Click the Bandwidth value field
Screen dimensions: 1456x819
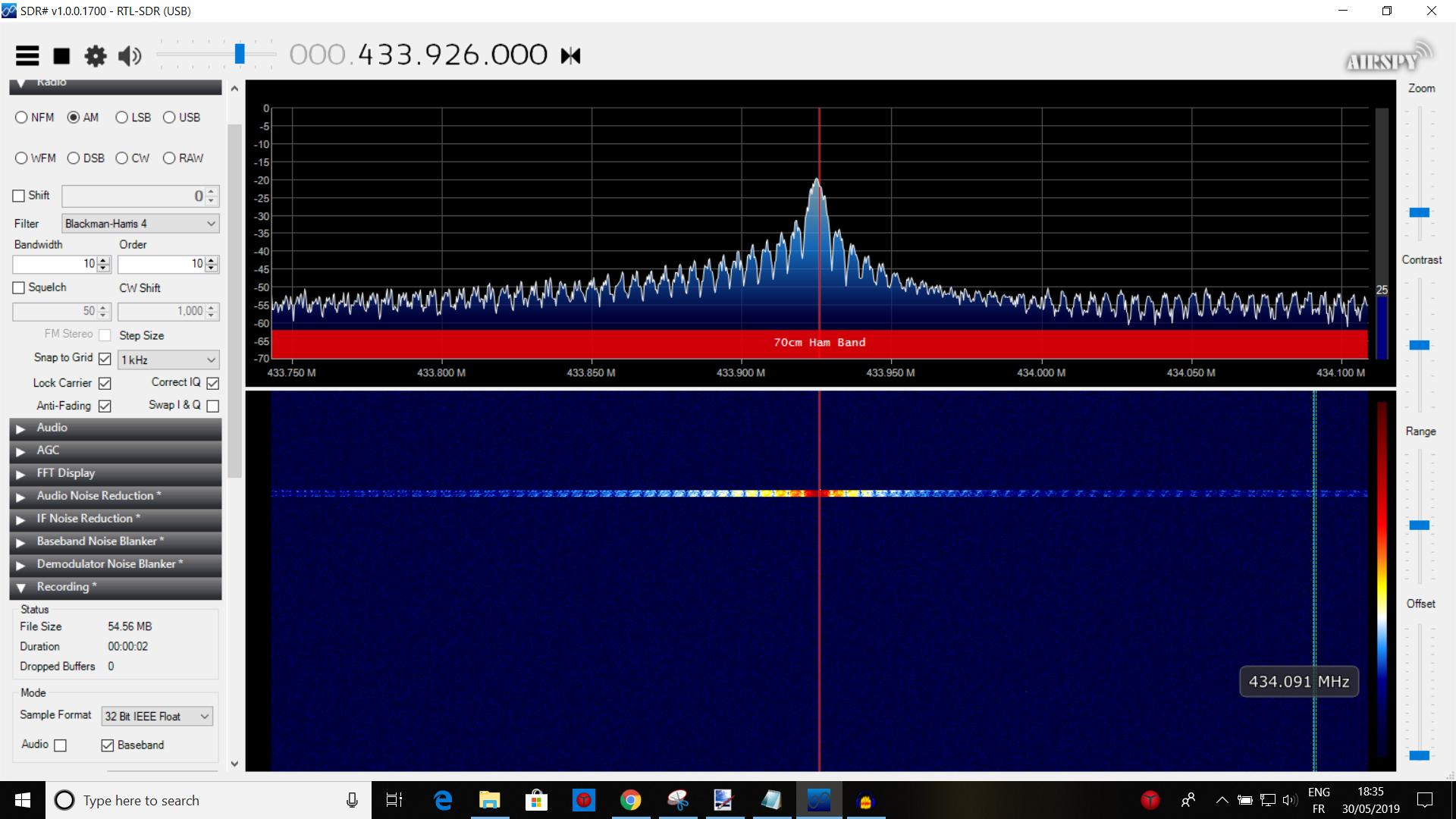55,264
